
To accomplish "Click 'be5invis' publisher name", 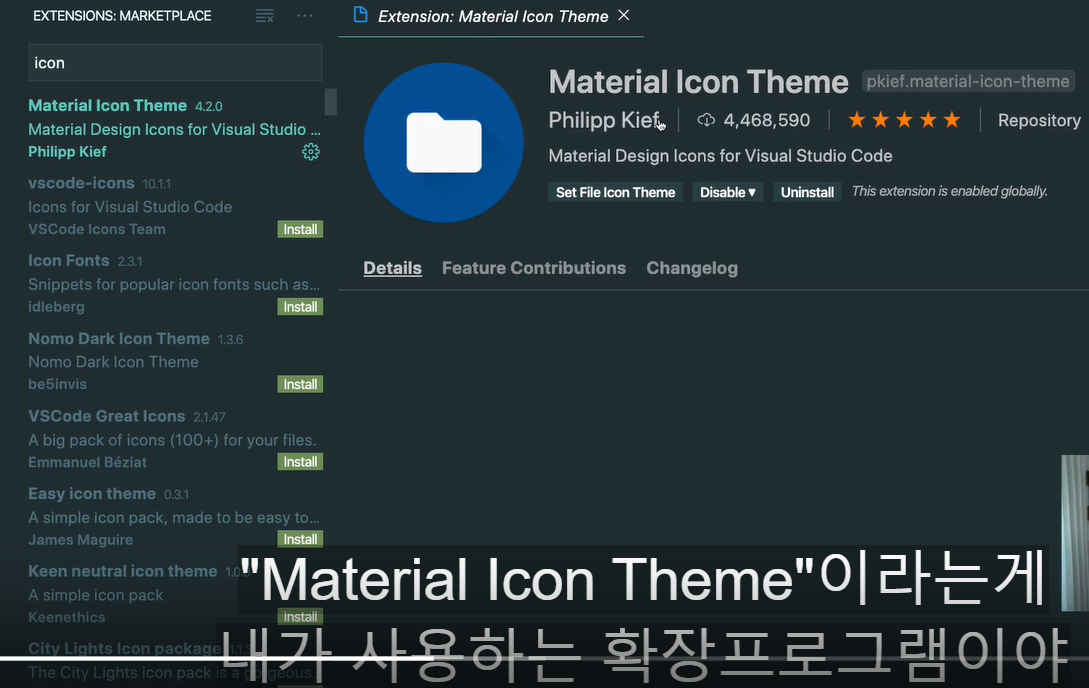I will [58, 384].
